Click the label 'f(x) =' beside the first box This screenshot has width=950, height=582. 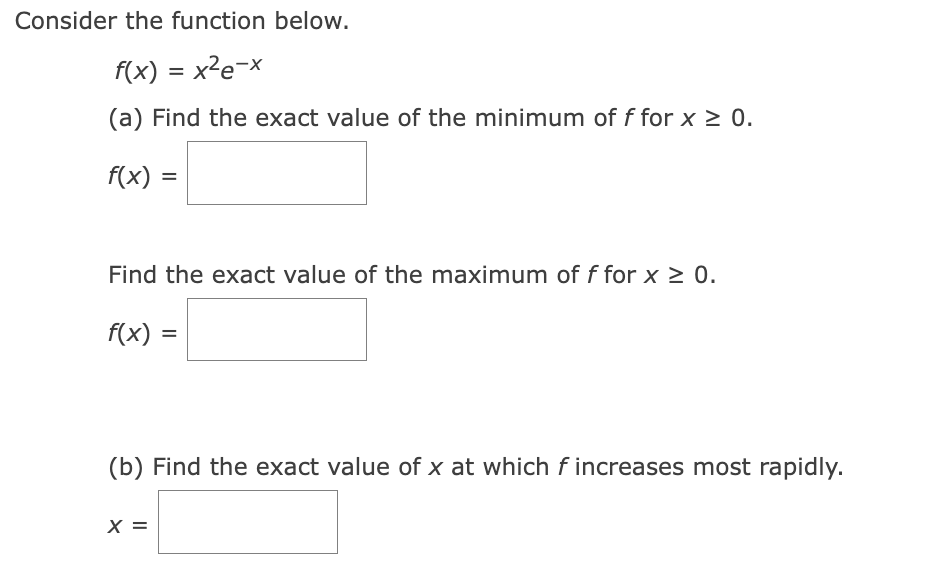[140, 174]
